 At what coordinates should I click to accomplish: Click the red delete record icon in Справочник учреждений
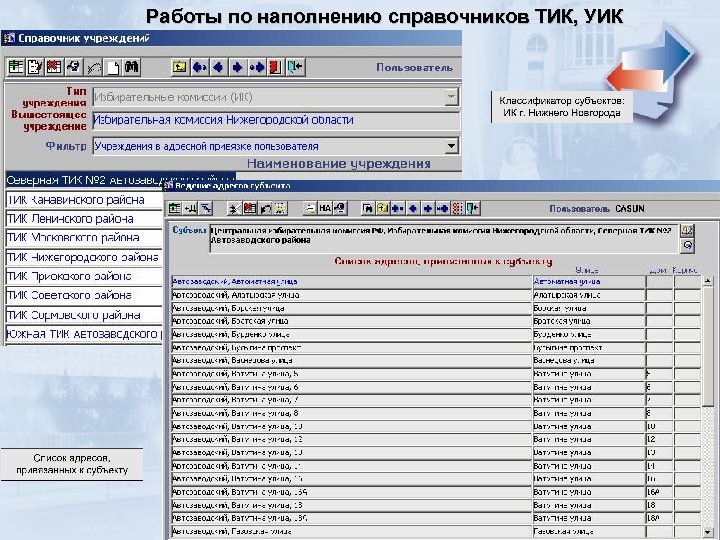pos(54,67)
